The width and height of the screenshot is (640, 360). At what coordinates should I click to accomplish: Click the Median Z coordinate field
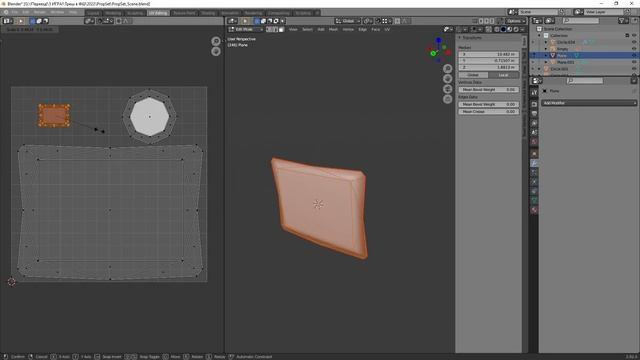(x=489, y=67)
